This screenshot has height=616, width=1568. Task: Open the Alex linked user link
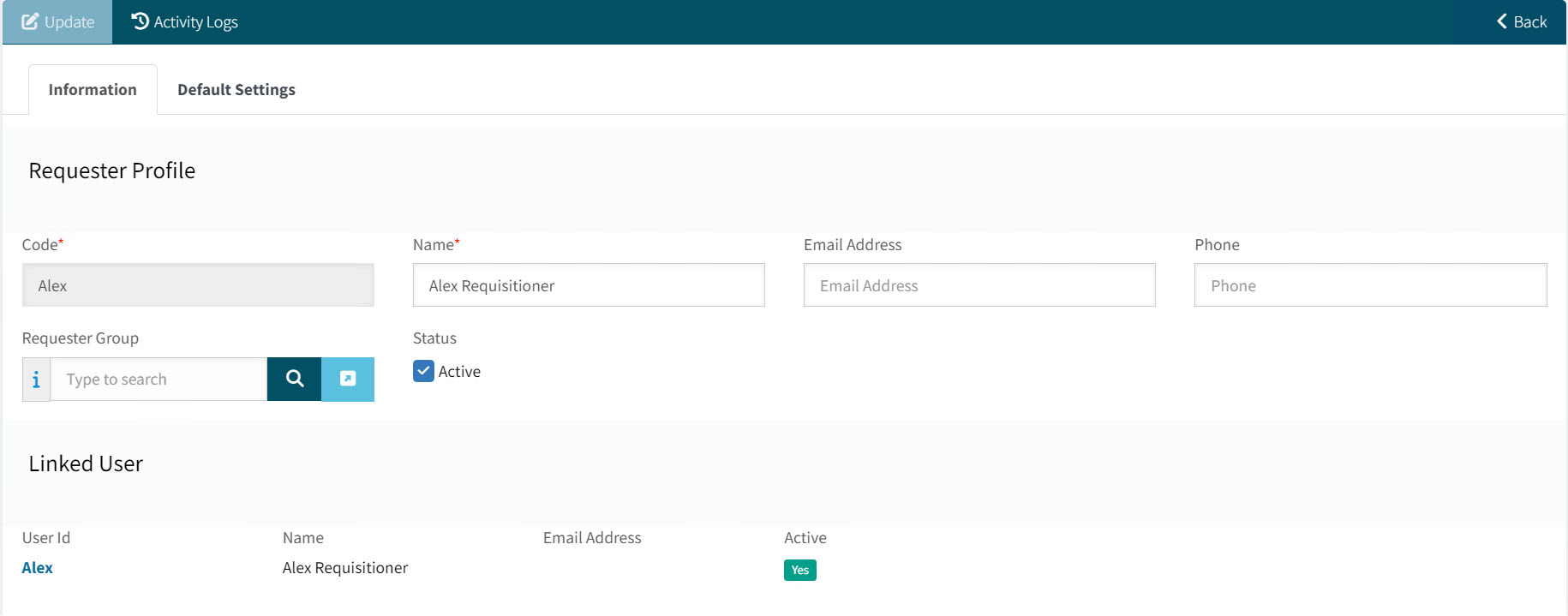click(x=38, y=568)
